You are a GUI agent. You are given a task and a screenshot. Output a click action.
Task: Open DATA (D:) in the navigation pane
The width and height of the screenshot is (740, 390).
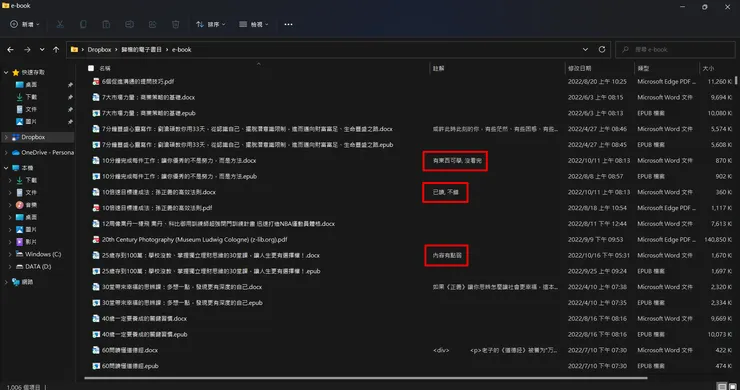pos(38,266)
